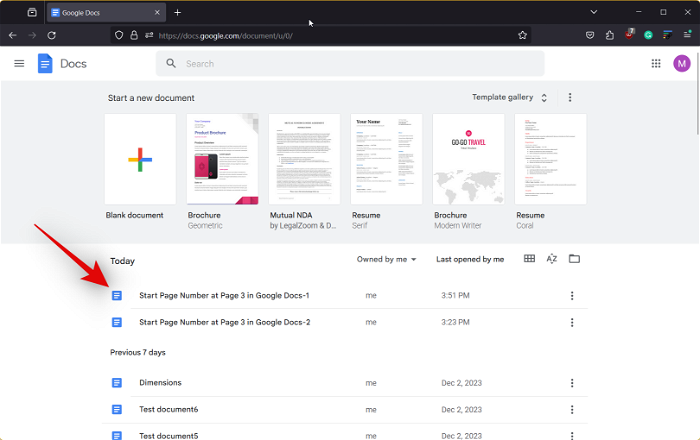Open Test document5
Screen dimensions: 700x440
click(x=168, y=436)
